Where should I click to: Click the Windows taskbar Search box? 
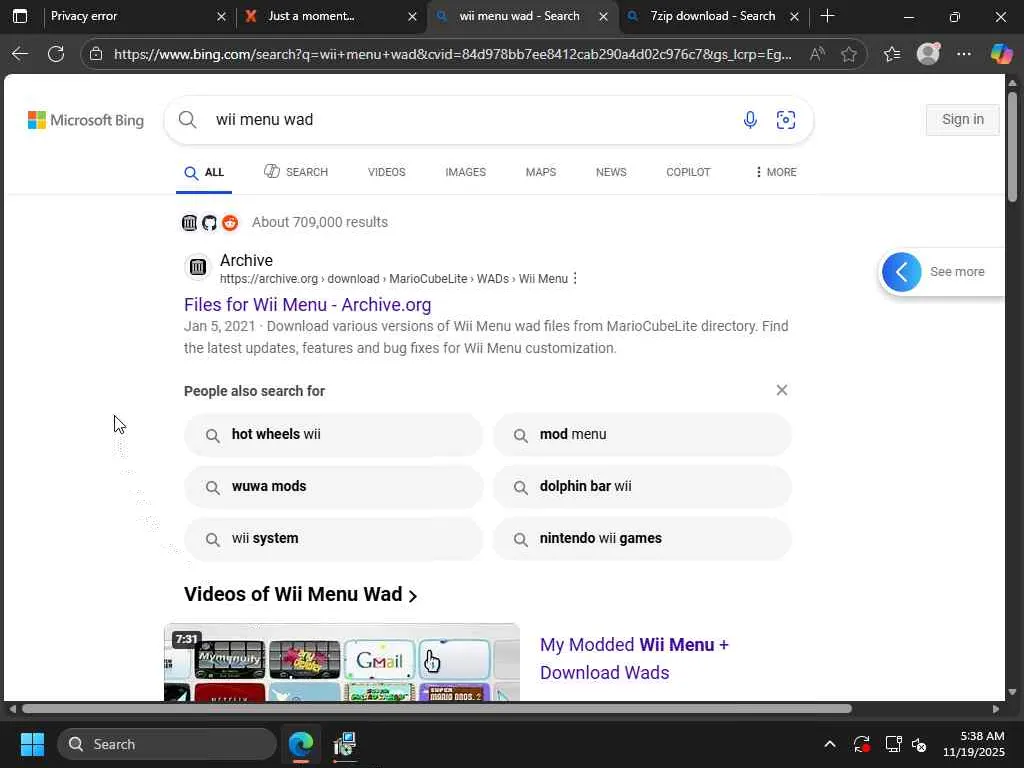[167, 744]
